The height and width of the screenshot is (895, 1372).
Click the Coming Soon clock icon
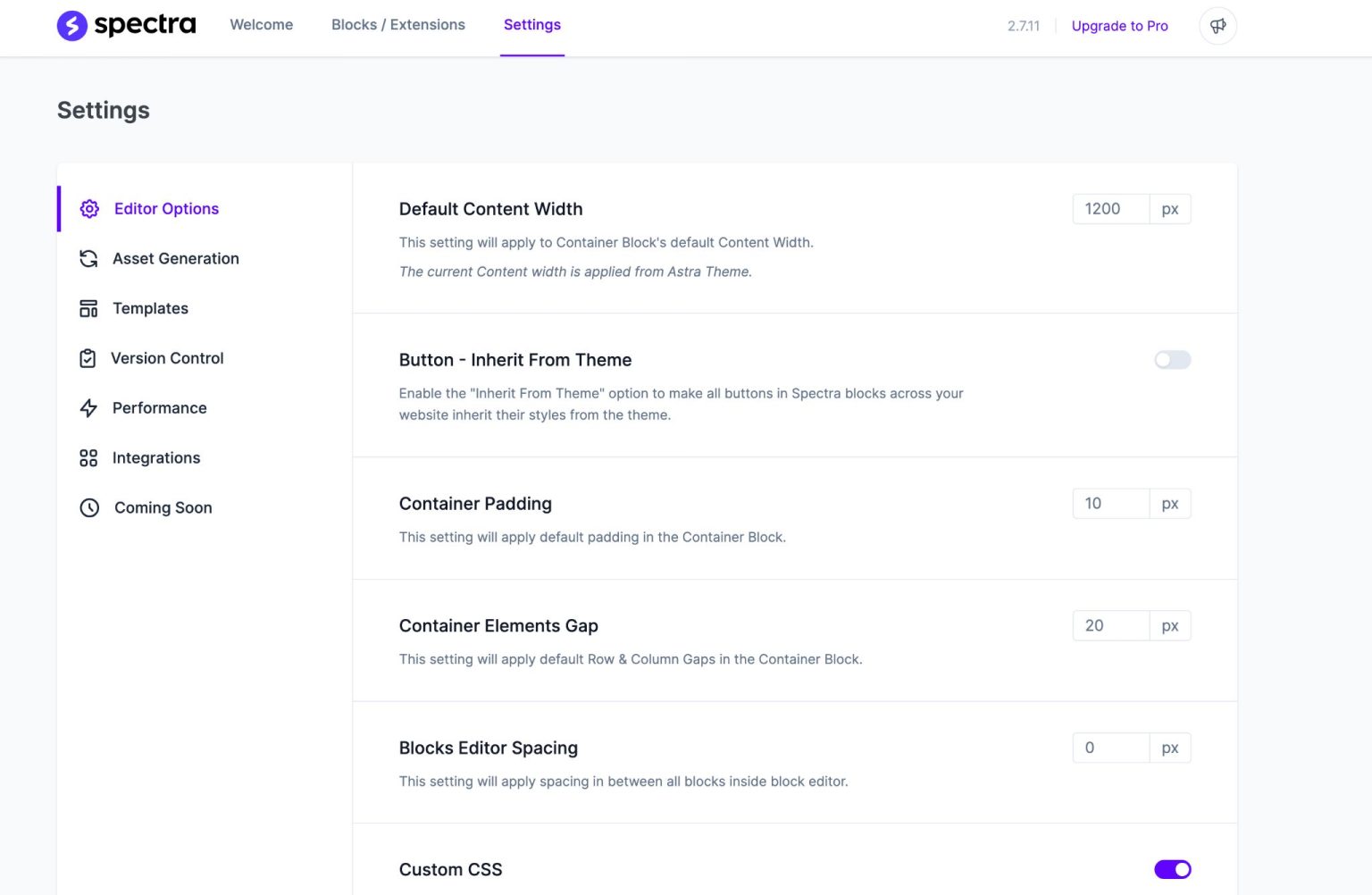[89, 508]
